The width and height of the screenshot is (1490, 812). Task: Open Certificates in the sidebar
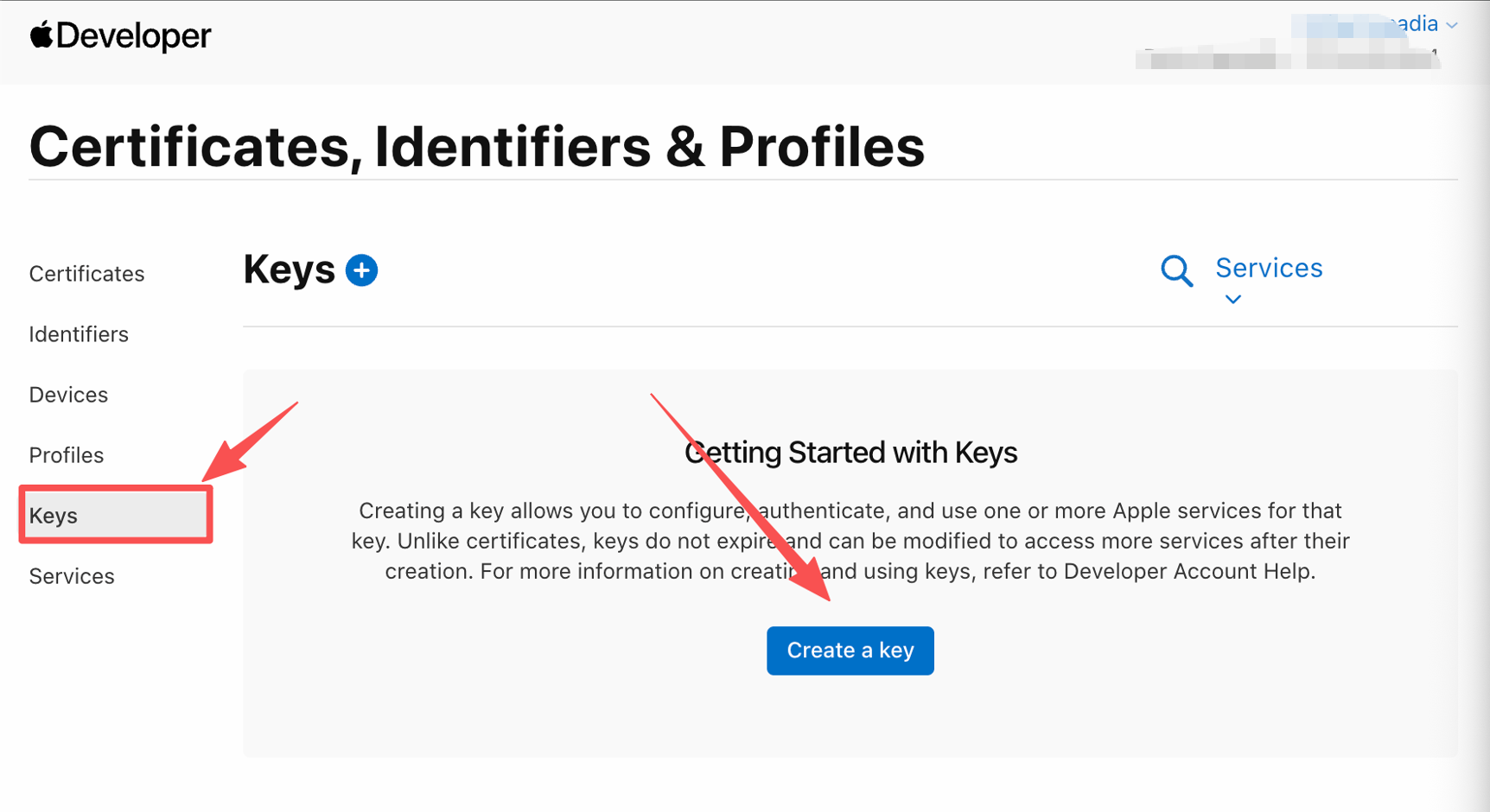point(86,274)
